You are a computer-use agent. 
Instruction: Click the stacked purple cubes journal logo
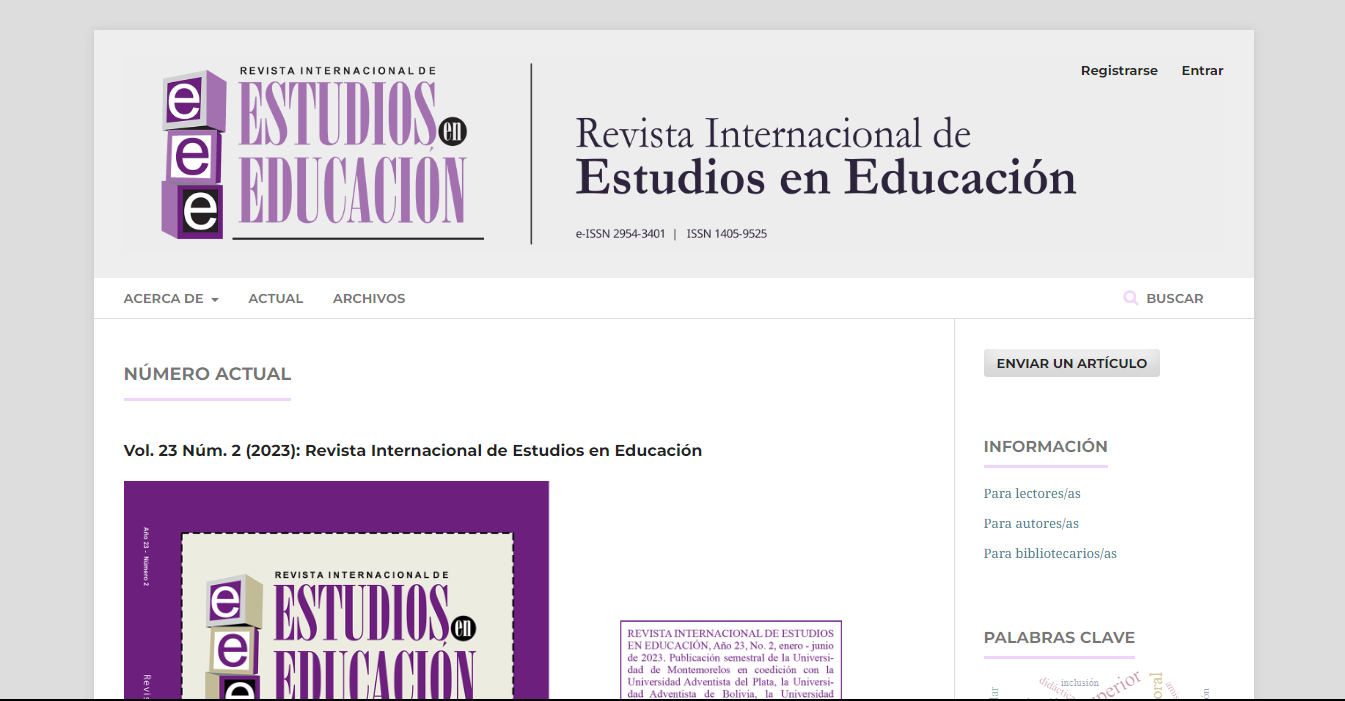pos(194,155)
